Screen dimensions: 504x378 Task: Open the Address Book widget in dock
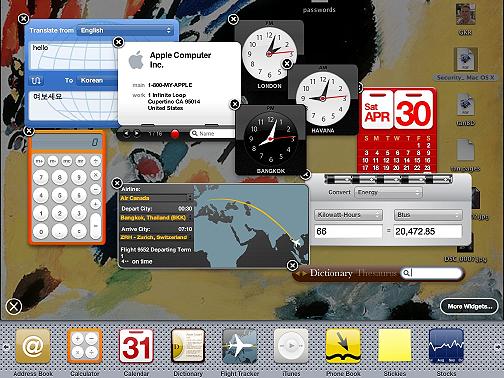pos(33,347)
